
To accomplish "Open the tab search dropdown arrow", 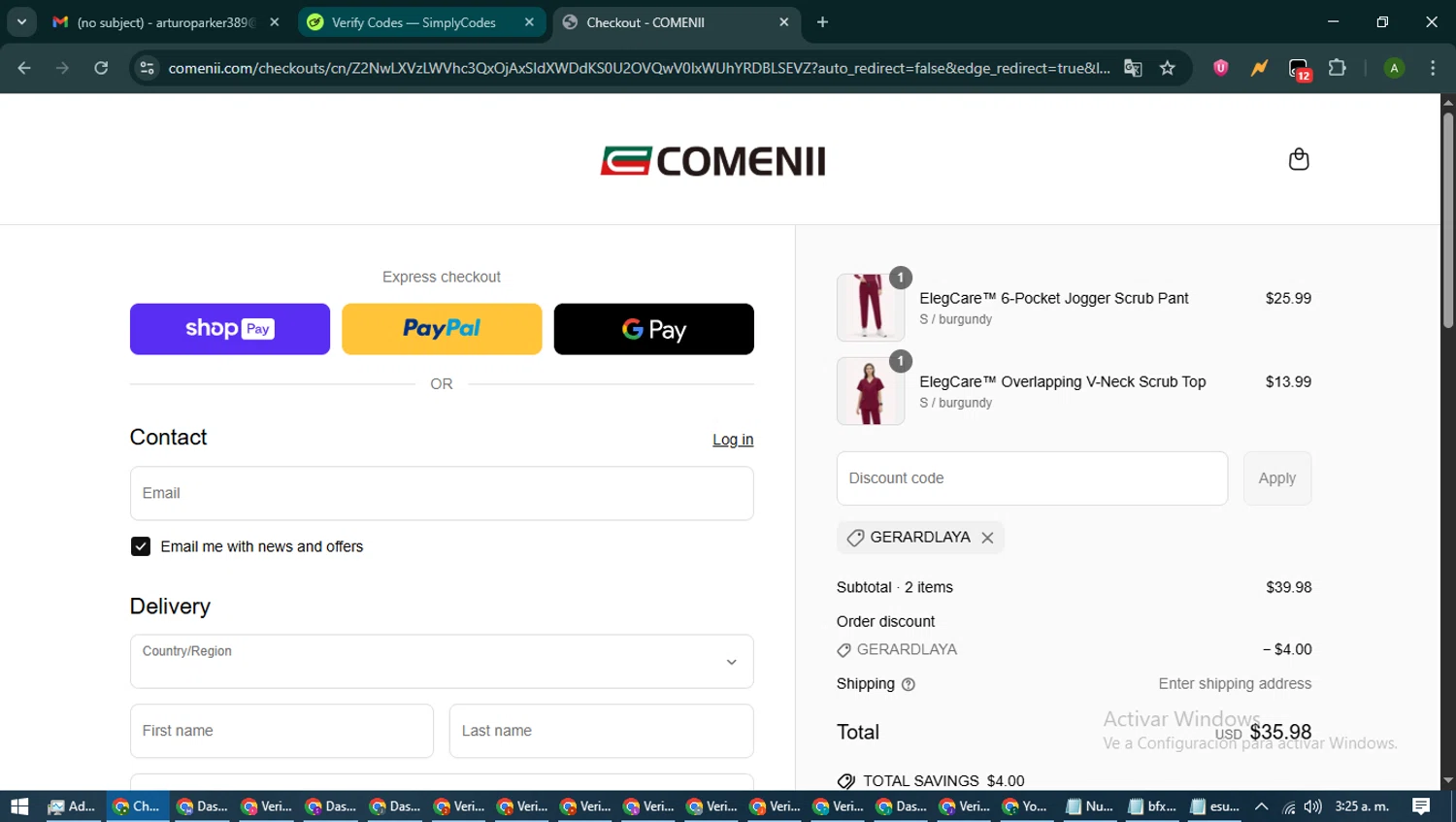I will [21, 22].
